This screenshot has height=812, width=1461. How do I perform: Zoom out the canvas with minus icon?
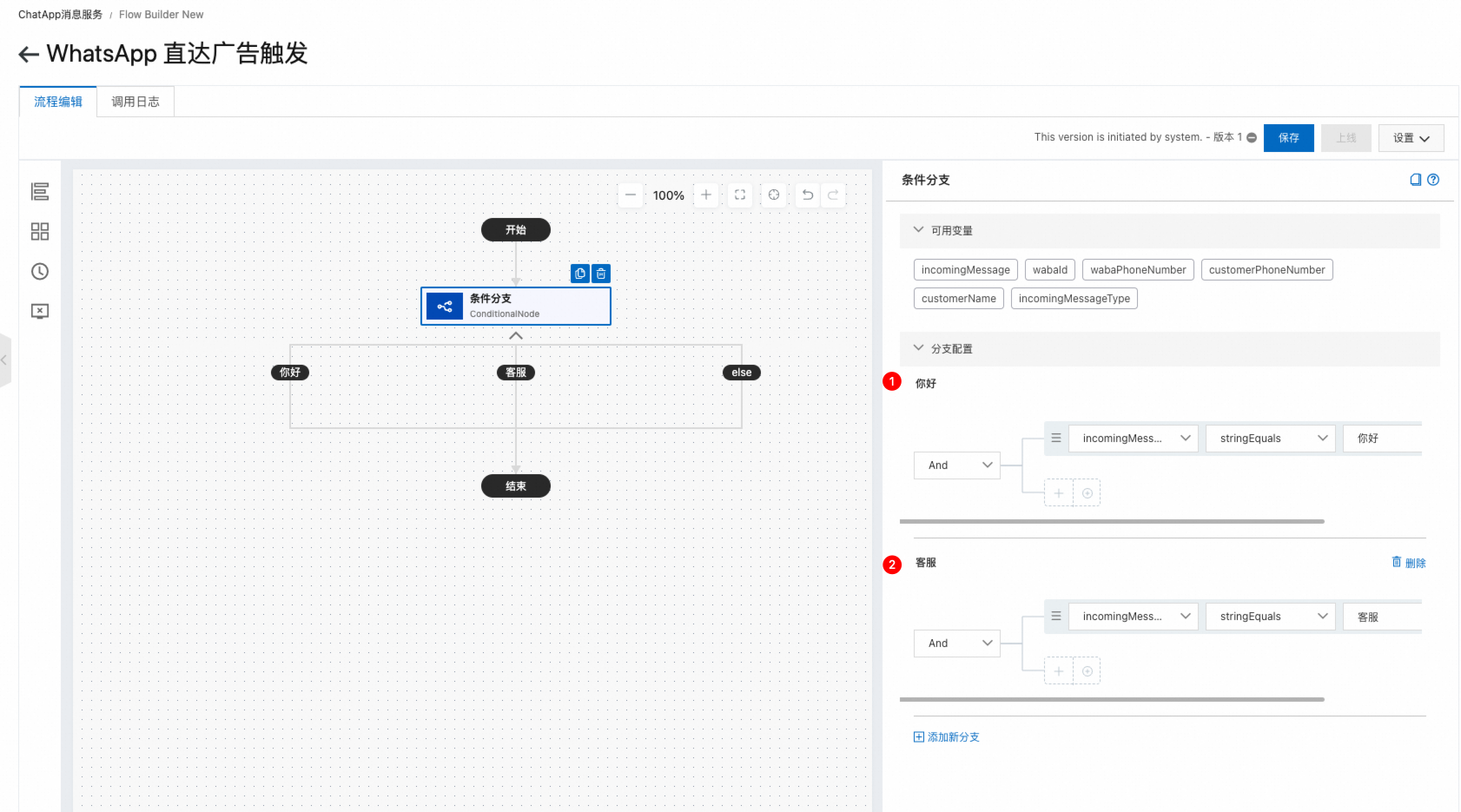click(631, 195)
